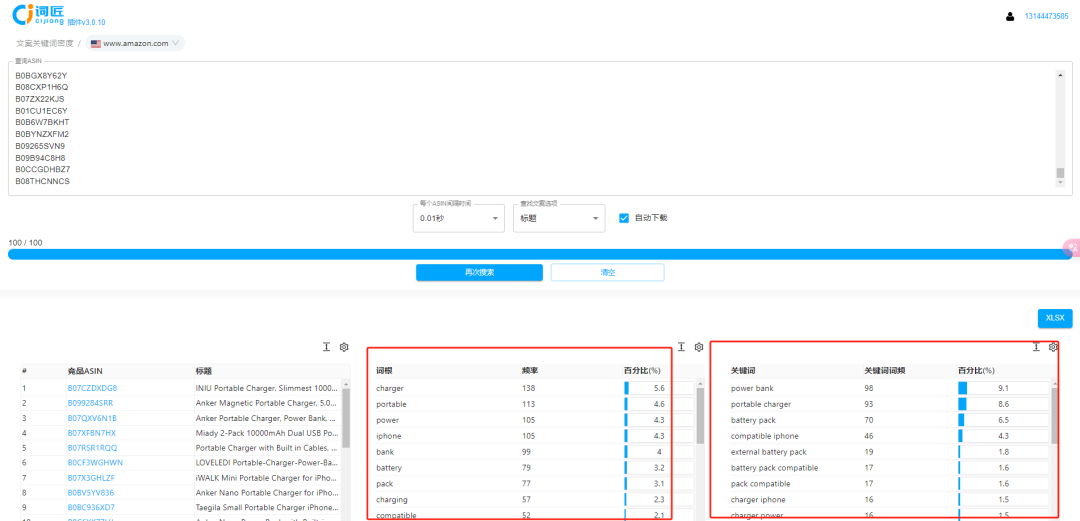This screenshot has height=521, width=1080.
Task: Click the ASIN textarea scroll-down arrow
Action: [x=1060, y=181]
